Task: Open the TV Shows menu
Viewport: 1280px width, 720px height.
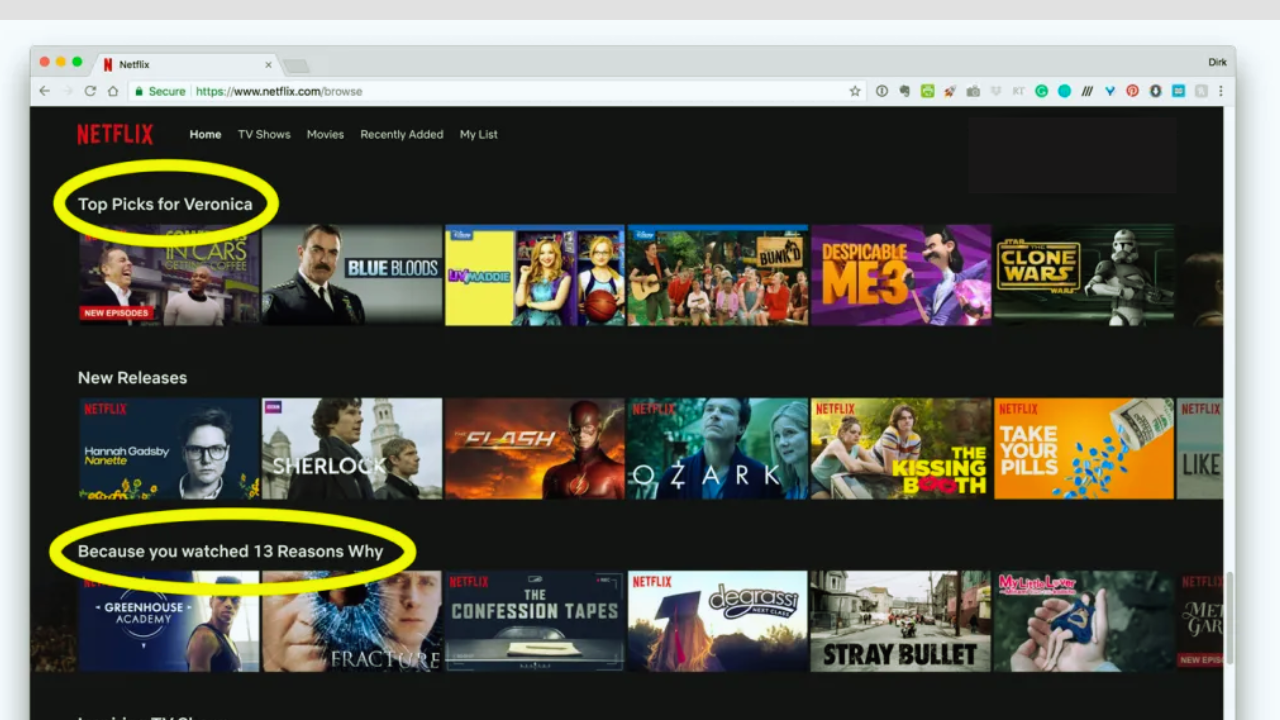Action: (x=264, y=134)
